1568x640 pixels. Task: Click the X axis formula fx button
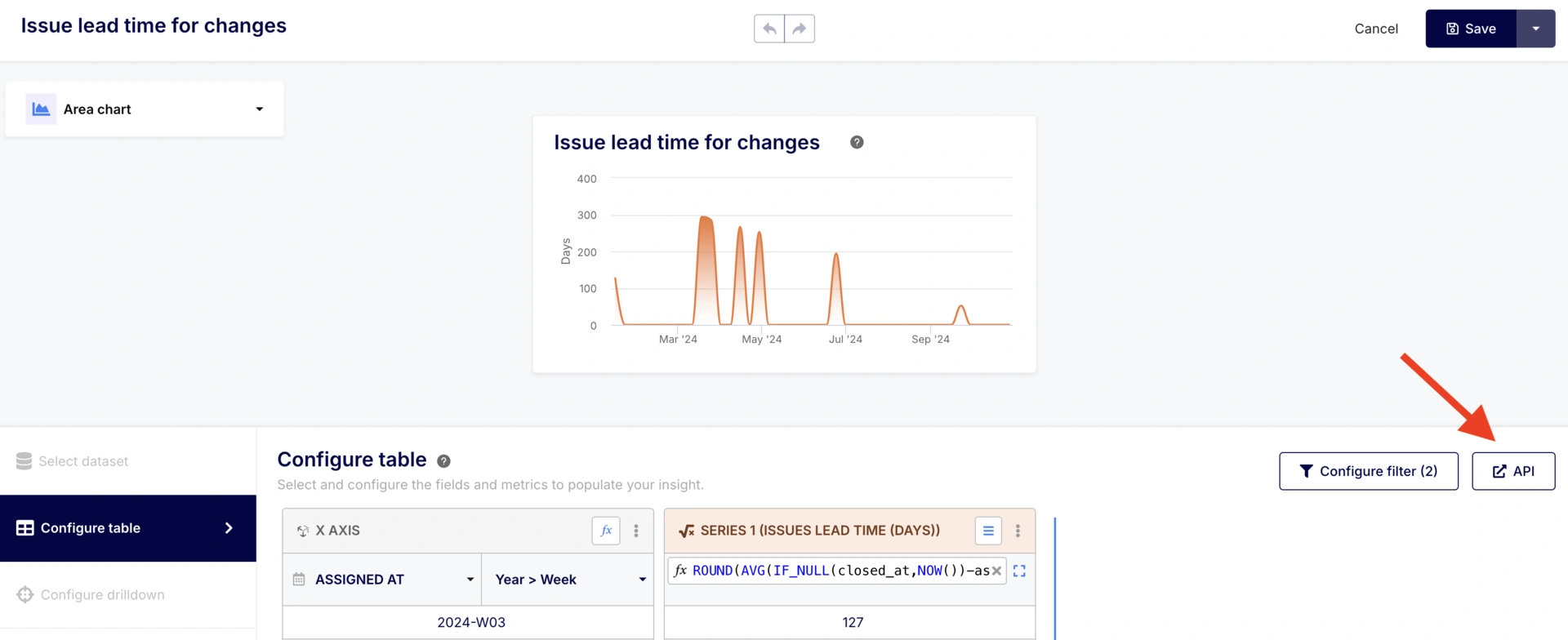point(605,531)
